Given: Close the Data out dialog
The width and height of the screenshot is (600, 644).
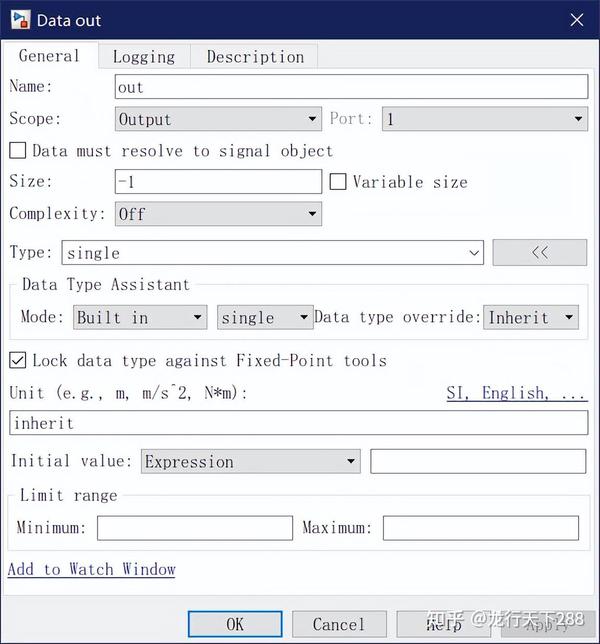Looking at the screenshot, I should (577, 20).
